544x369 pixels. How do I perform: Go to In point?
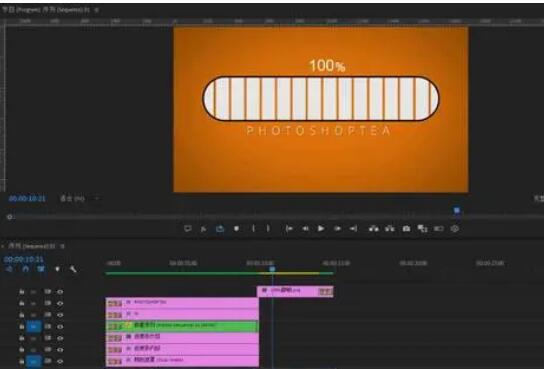pos(289,229)
